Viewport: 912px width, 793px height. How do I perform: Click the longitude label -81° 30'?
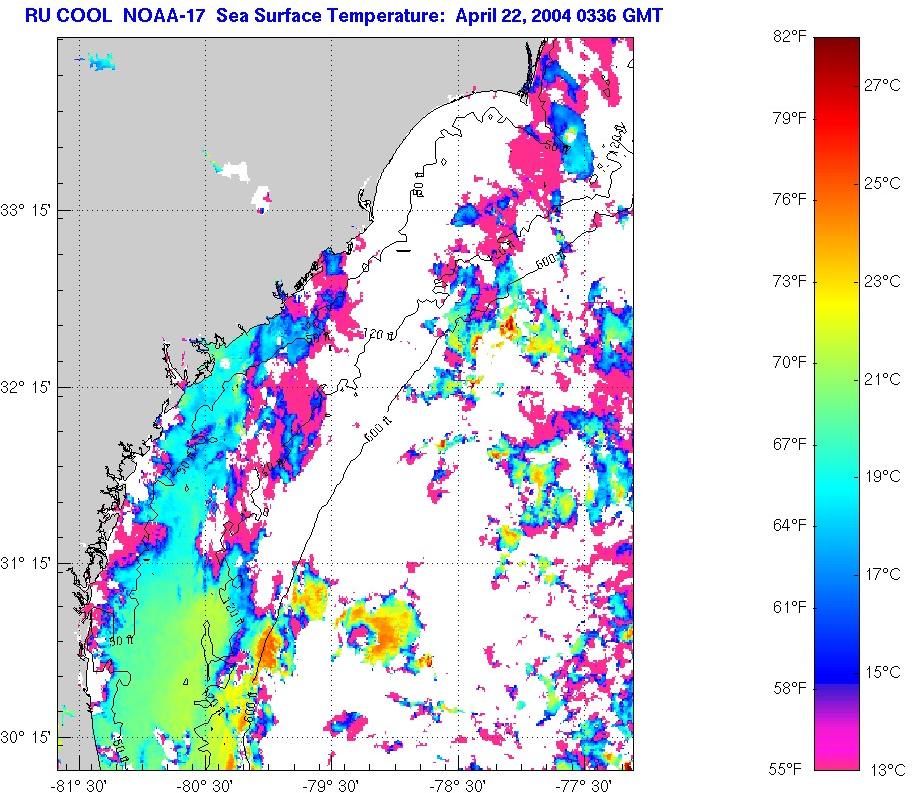pos(79,785)
